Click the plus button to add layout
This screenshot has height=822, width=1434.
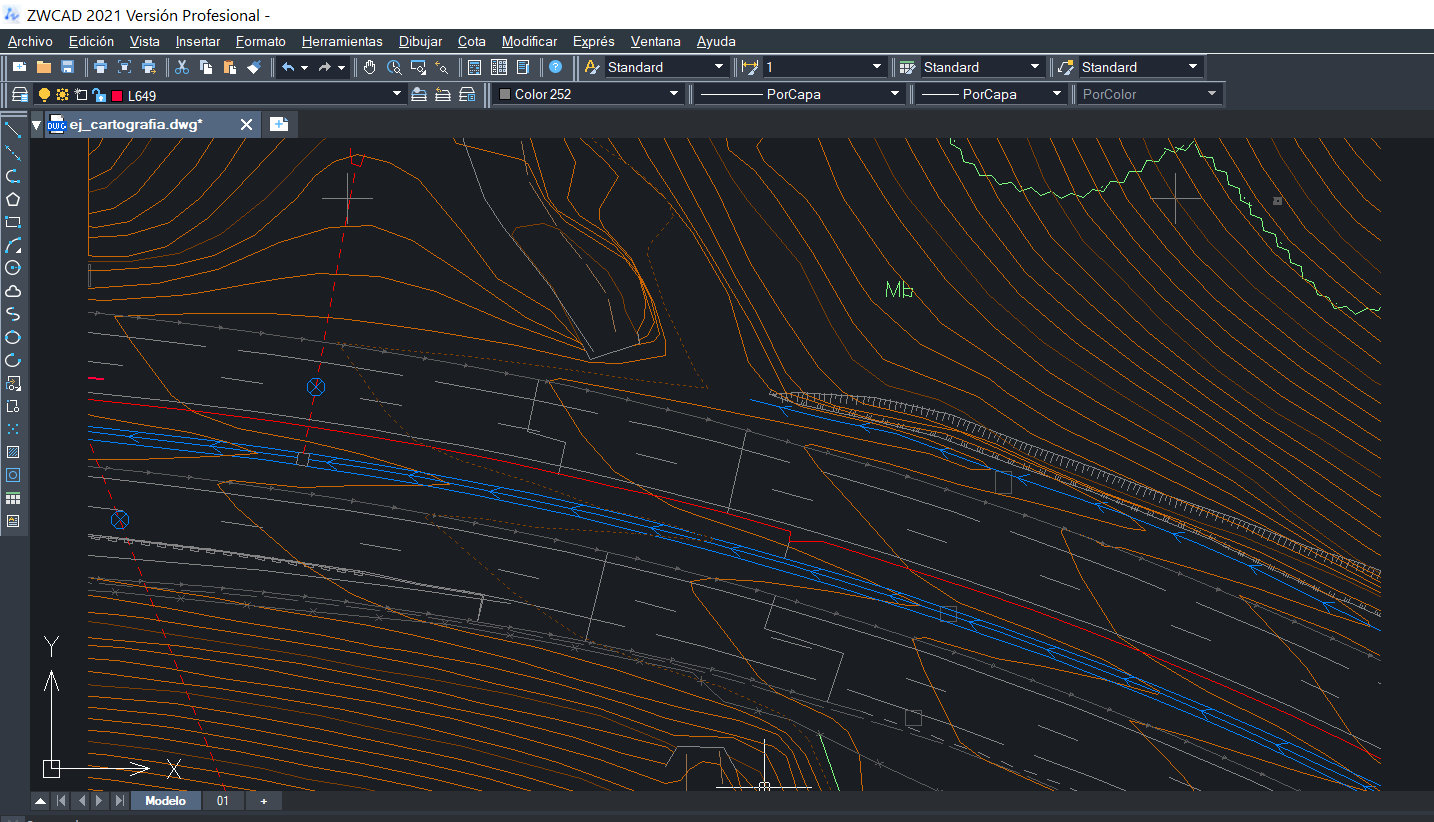[x=264, y=801]
